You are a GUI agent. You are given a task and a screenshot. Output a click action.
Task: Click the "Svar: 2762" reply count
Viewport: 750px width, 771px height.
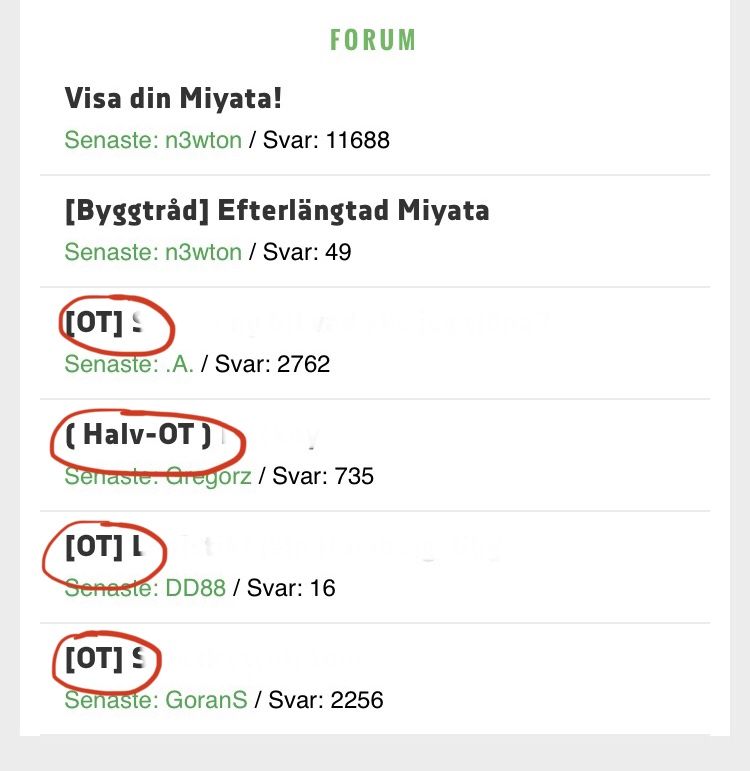coord(272,364)
